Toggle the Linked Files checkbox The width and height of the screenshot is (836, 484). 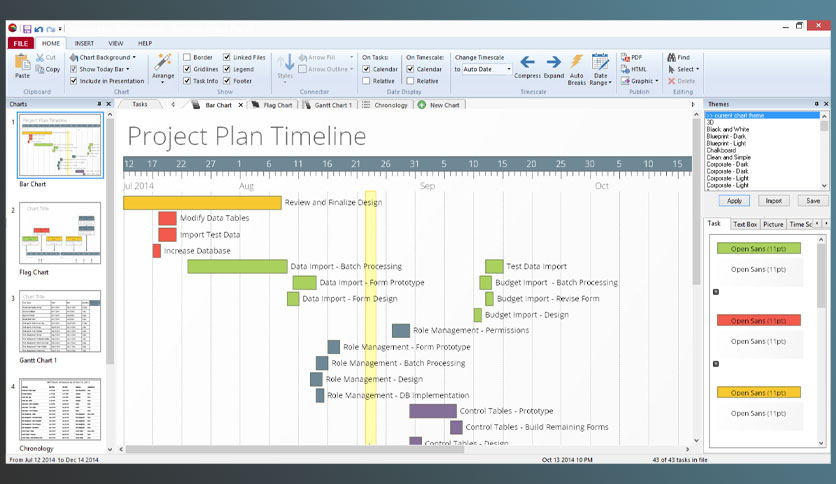coord(227,57)
